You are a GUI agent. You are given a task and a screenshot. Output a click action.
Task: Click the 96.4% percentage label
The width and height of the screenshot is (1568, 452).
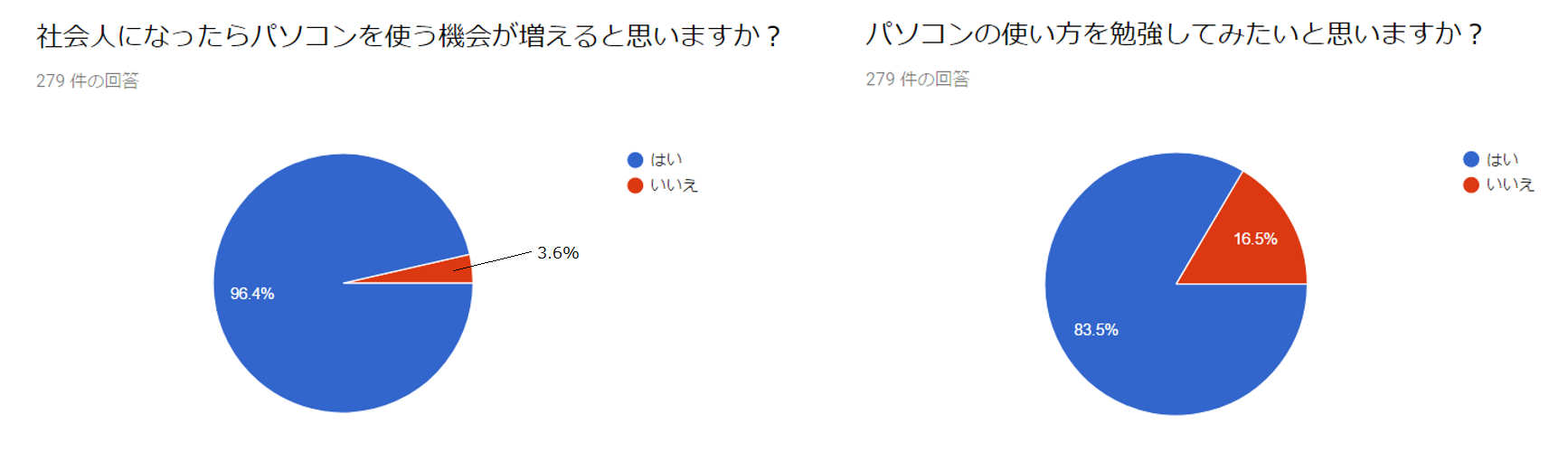coord(252,294)
